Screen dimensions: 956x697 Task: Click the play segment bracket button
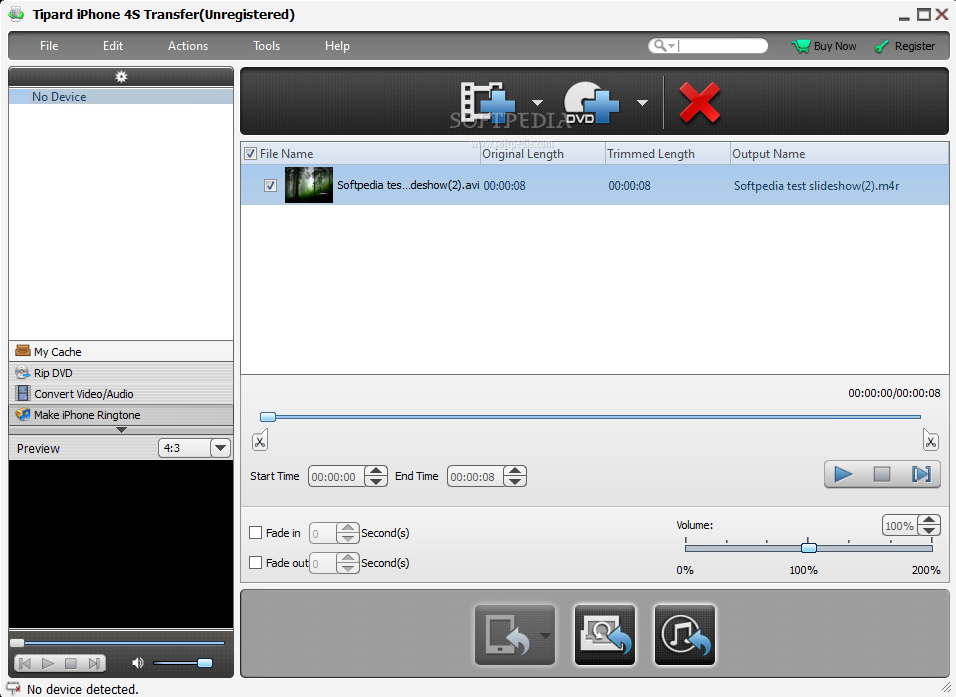921,474
